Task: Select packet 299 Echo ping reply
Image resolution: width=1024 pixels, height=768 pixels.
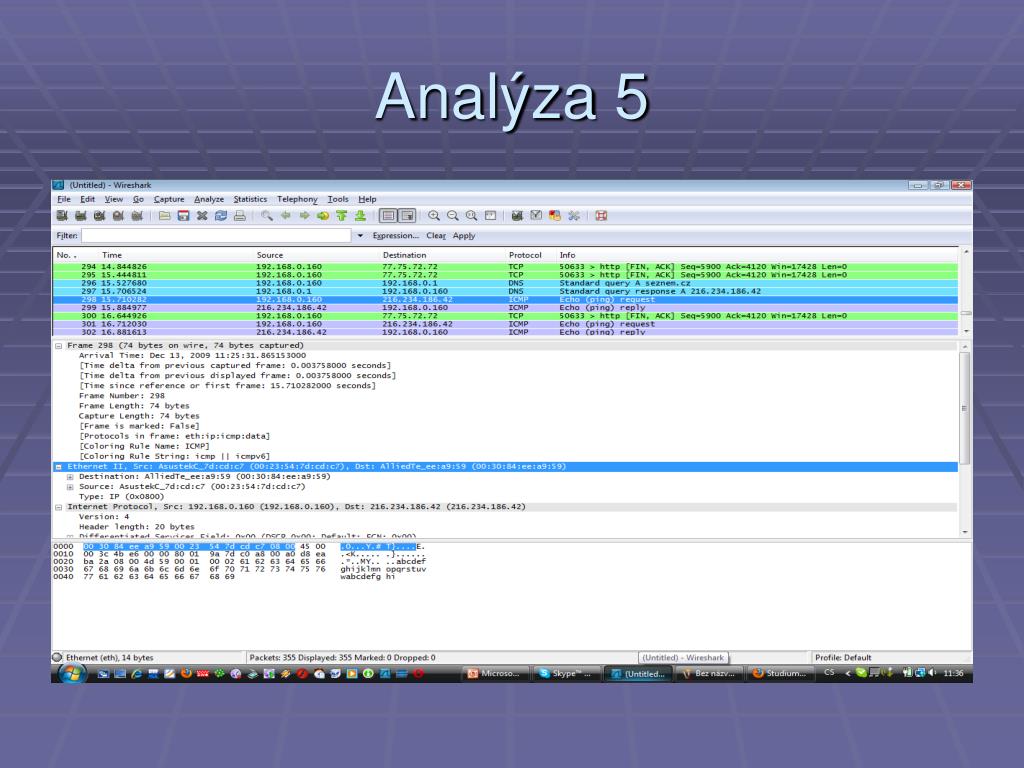Action: [x=505, y=308]
